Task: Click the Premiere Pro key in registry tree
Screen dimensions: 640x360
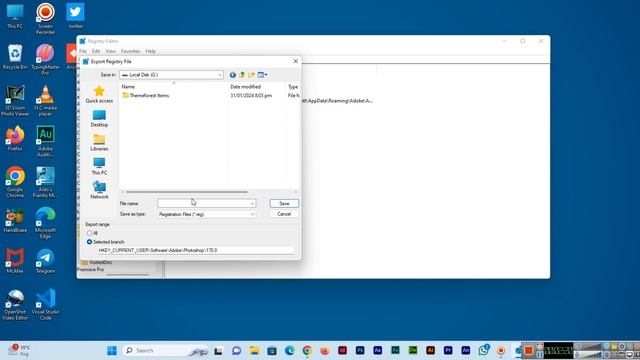Action: 91,270
